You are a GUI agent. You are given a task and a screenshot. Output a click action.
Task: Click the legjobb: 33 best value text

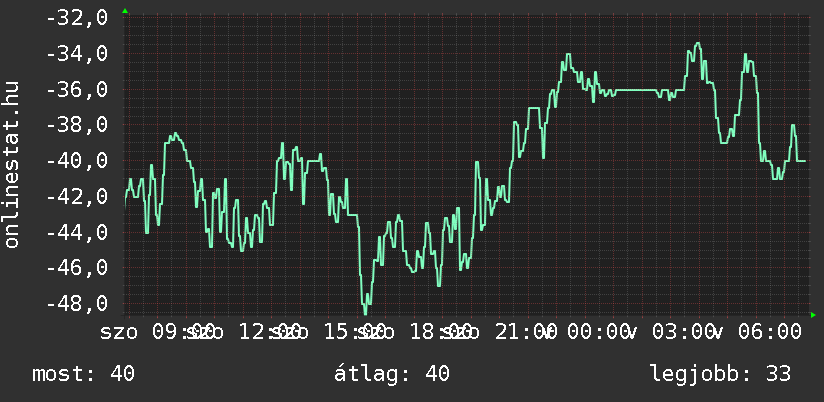coord(720,374)
